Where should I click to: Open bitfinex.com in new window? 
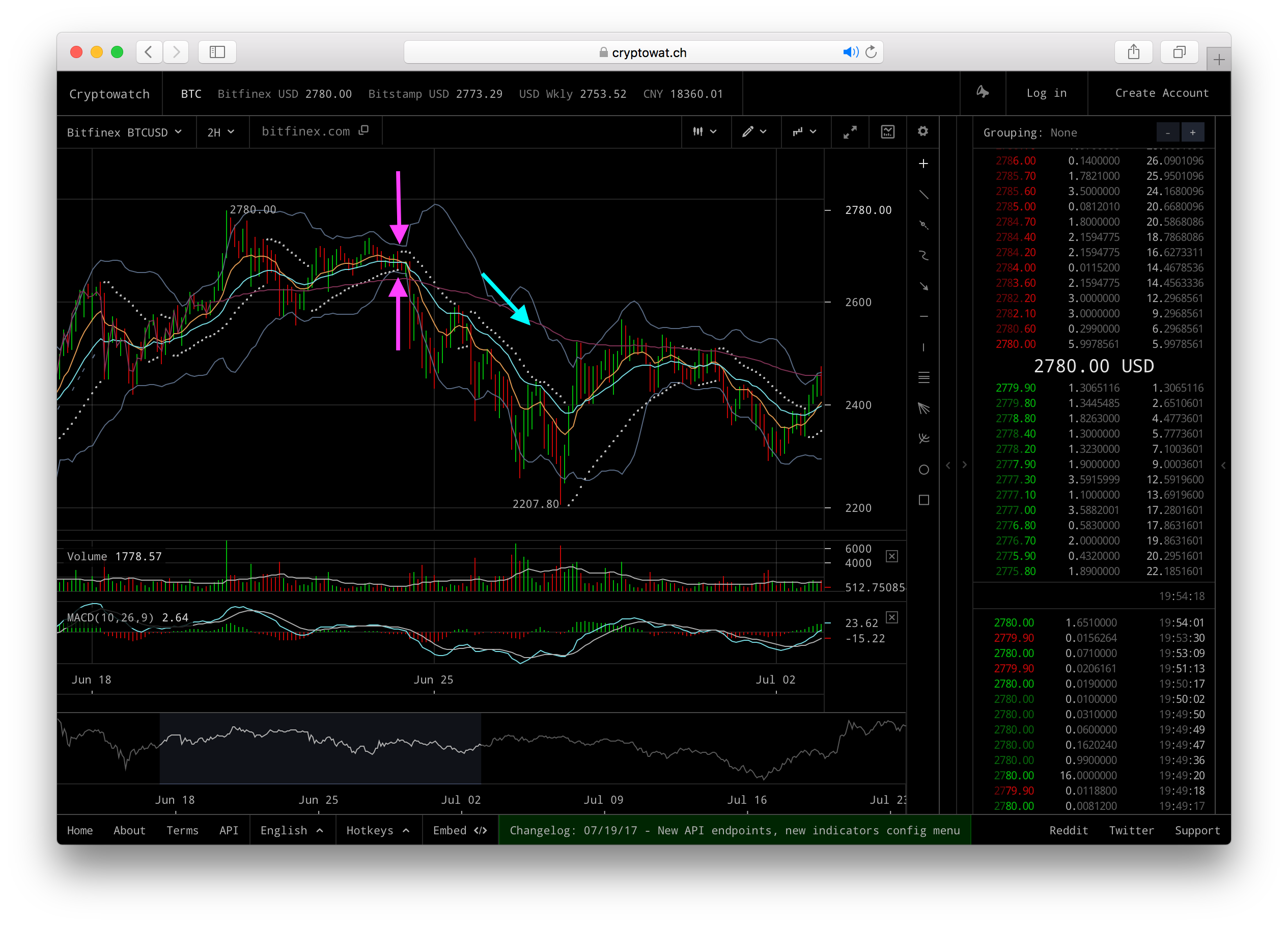(x=315, y=131)
